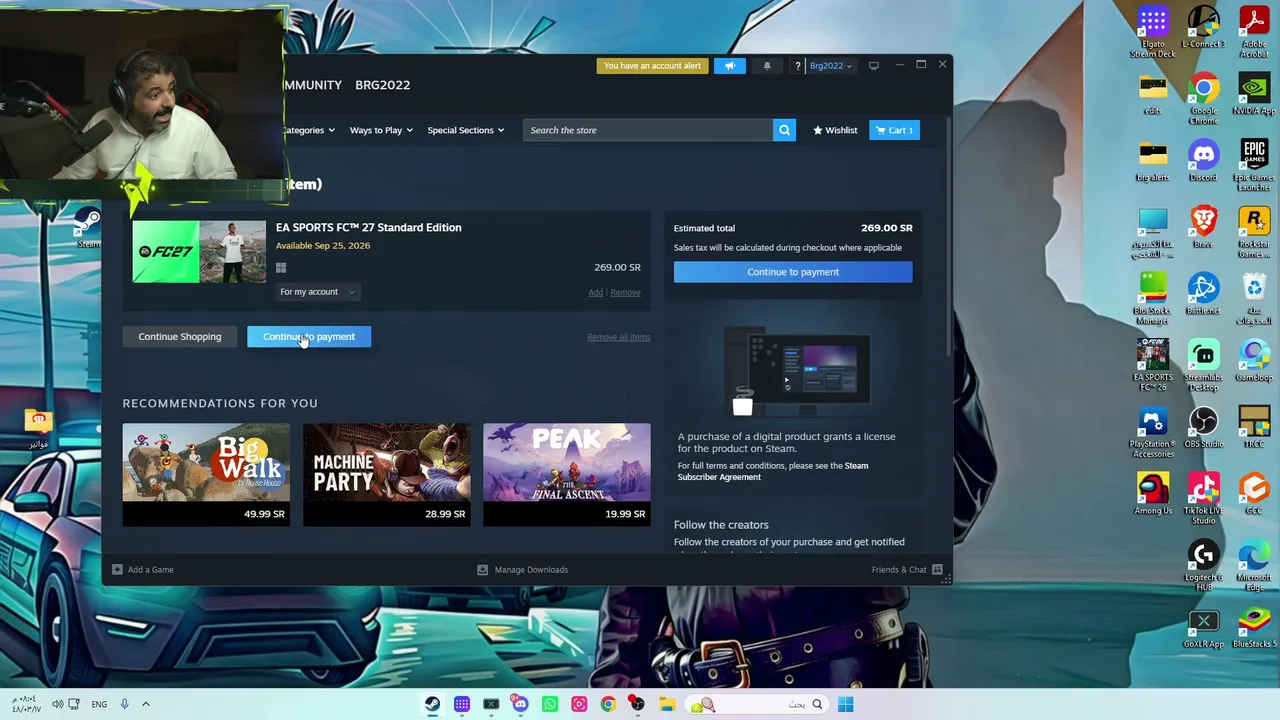Viewport: 1280px width, 720px height.
Task: Open the BRG2022 profile tab
Action: click(x=382, y=85)
